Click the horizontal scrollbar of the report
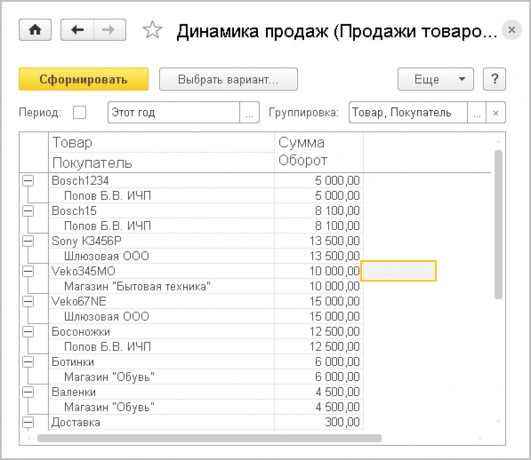Image resolution: width=531 pixels, height=460 pixels. [x=209, y=438]
